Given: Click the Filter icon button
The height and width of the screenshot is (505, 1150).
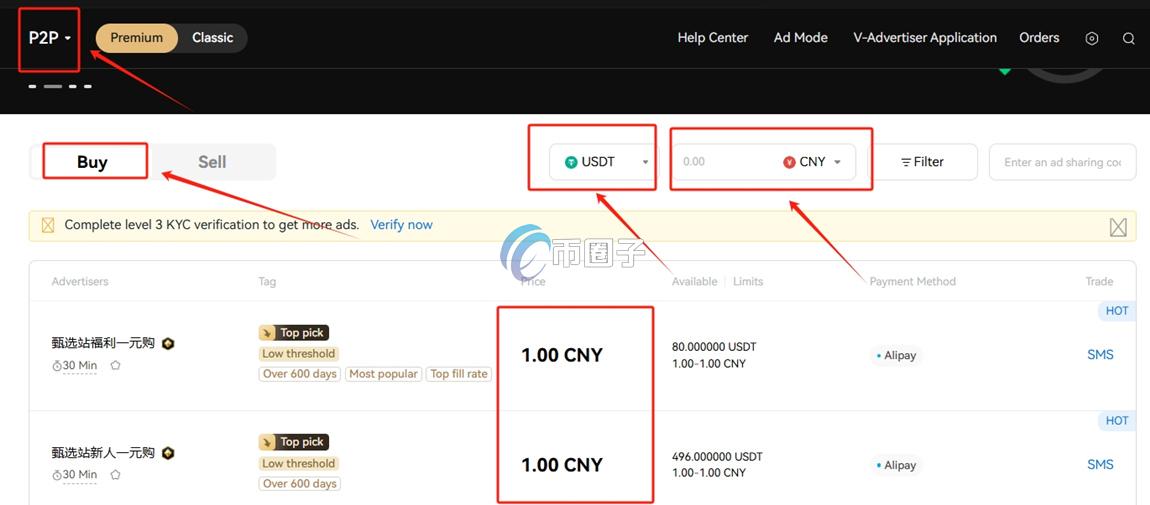Looking at the screenshot, I should pyautogui.click(x=922, y=162).
